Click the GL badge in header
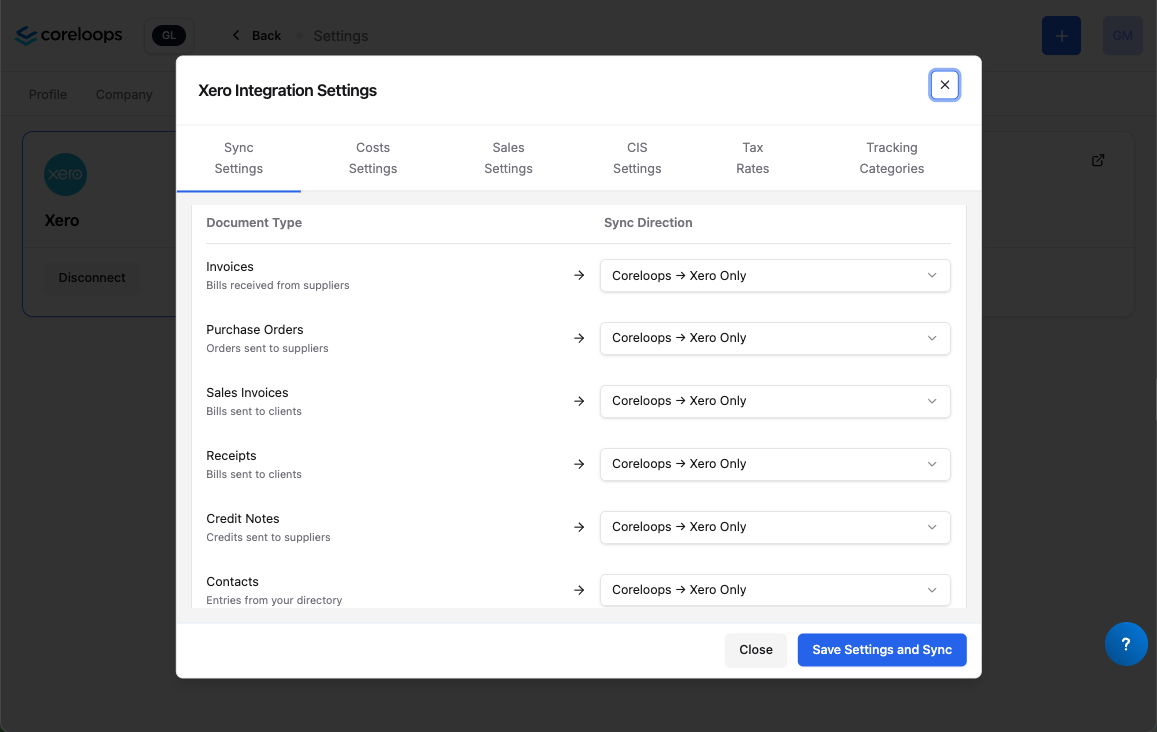The height and width of the screenshot is (732, 1157). click(x=169, y=35)
